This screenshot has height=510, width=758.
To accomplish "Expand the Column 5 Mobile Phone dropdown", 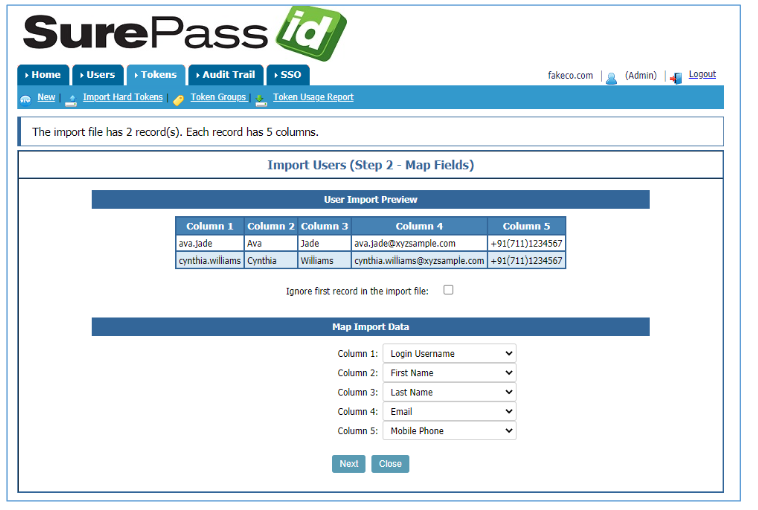I will tap(450, 431).
